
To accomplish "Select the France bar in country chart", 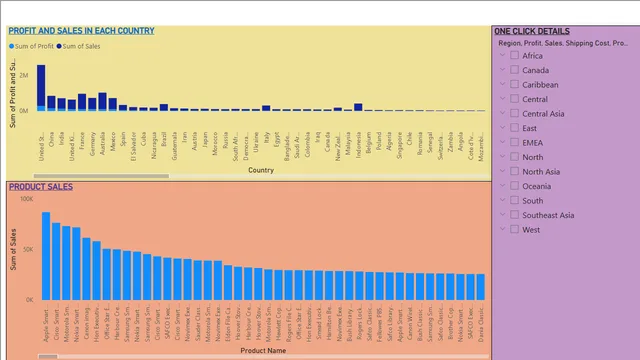I will pyautogui.click(x=82, y=102).
